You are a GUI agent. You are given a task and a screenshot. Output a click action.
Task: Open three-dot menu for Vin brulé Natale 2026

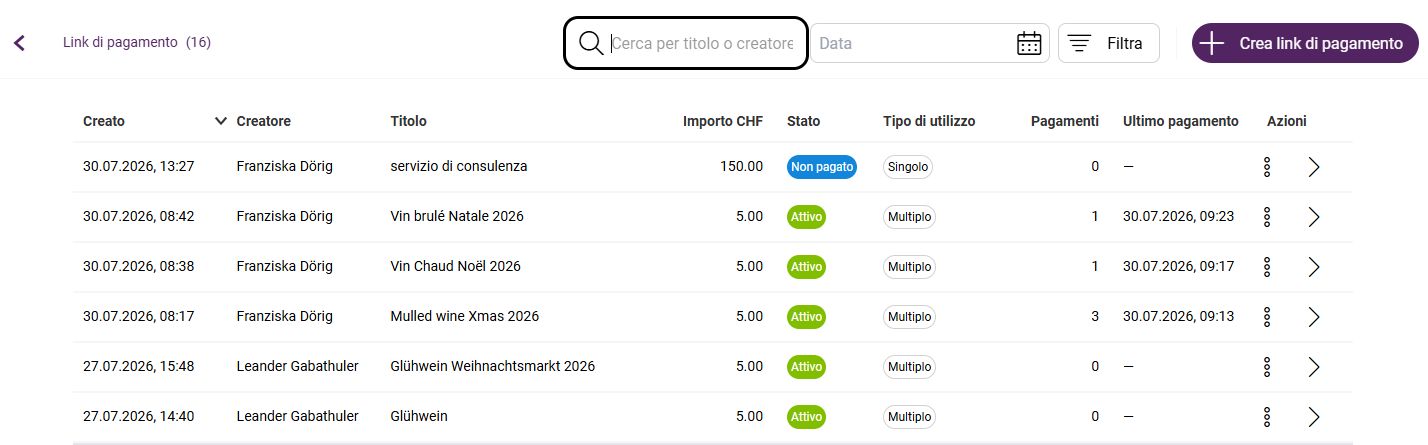click(1267, 217)
